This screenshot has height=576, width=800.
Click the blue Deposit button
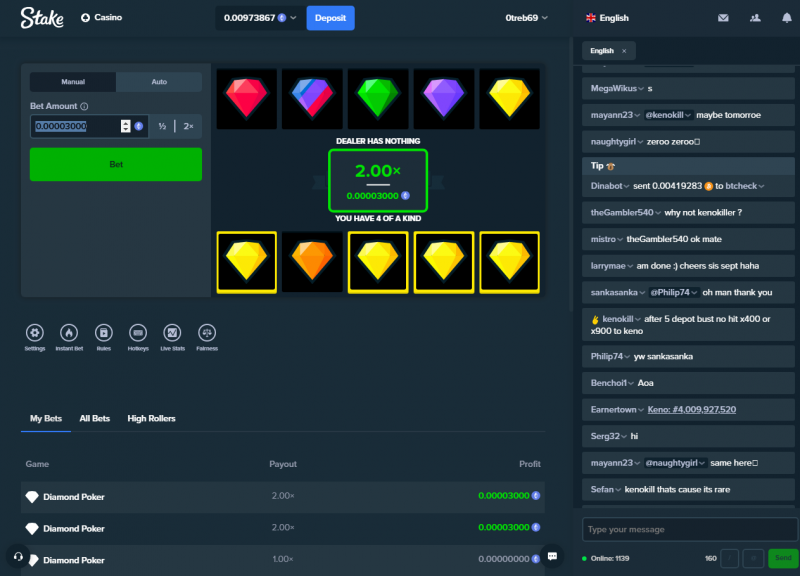[x=330, y=18]
